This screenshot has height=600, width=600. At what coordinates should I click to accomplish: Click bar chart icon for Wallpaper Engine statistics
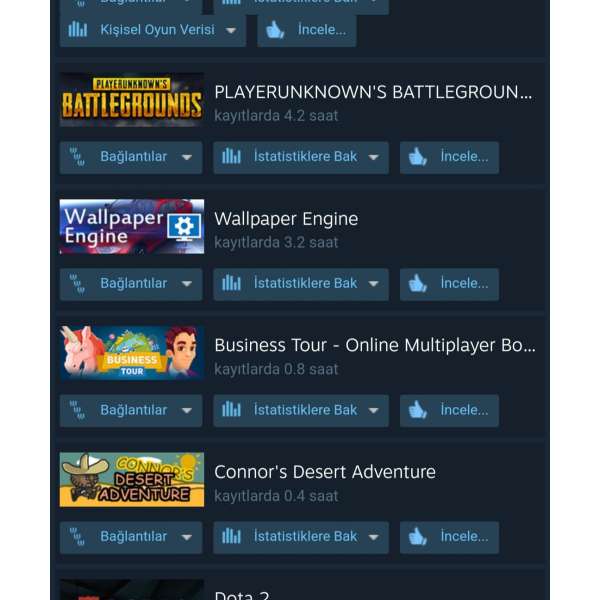(x=232, y=283)
